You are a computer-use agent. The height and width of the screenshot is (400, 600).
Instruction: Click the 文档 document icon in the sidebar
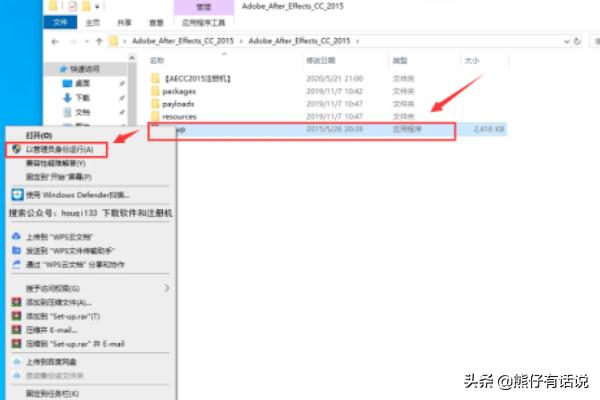(67, 112)
